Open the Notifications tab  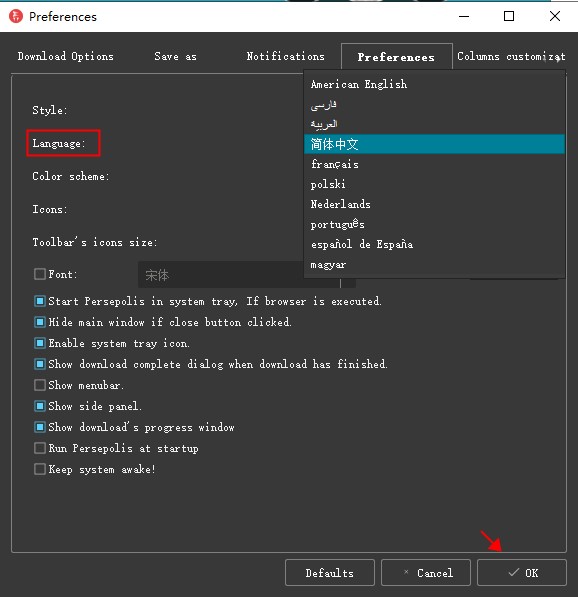(285, 56)
